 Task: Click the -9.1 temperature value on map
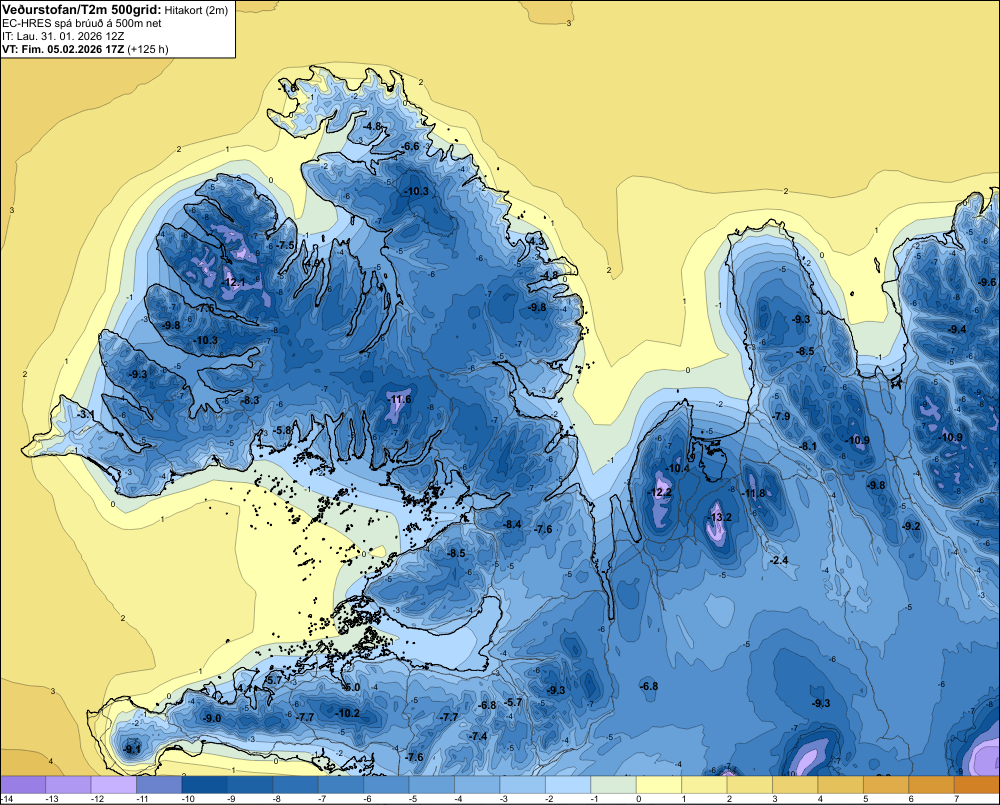(132, 750)
